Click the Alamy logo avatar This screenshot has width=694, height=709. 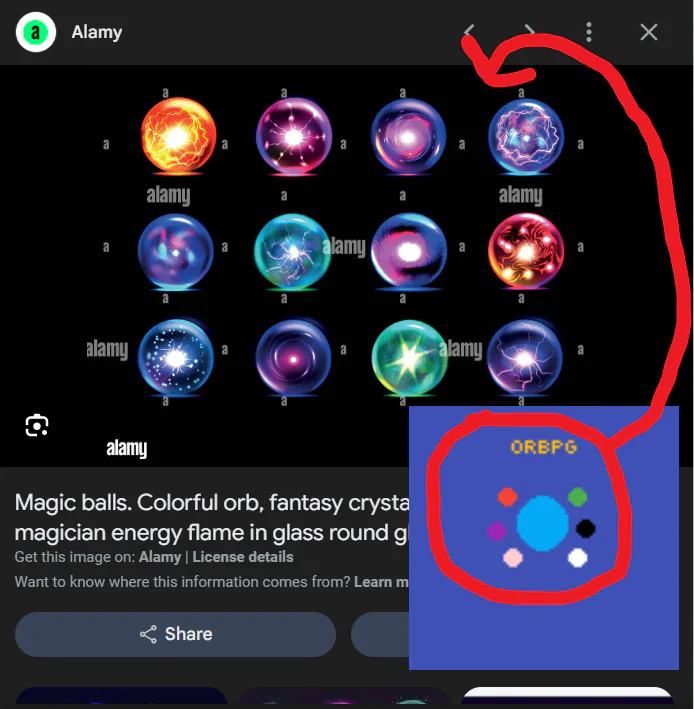(x=36, y=32)
